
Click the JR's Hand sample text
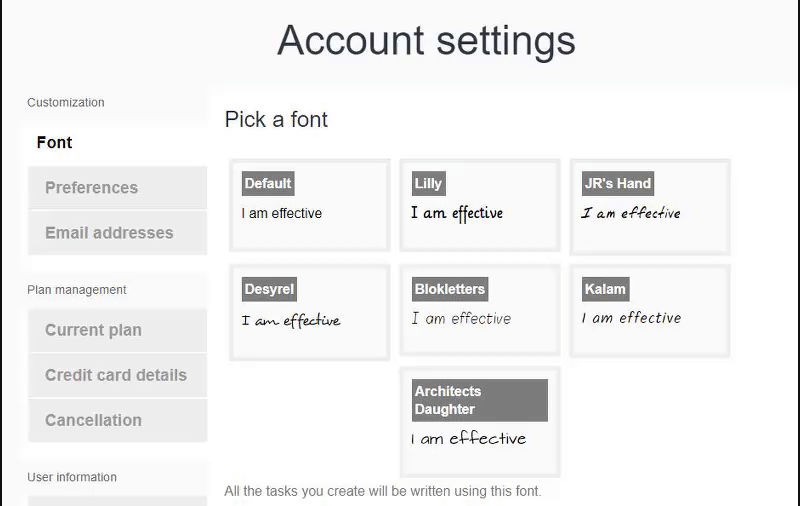pyautogui.click(x=631, y=213)
